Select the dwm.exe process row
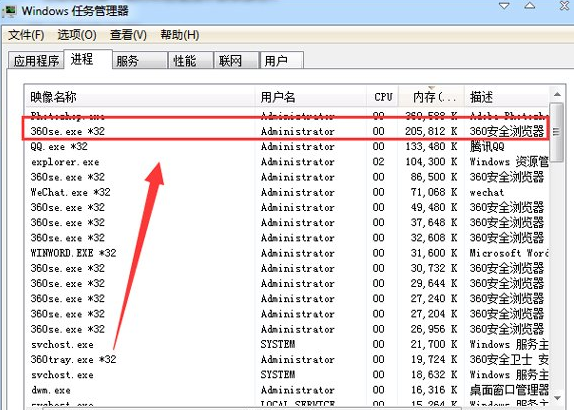The width and height of the screenshot is (574, 410). point(287,390)
